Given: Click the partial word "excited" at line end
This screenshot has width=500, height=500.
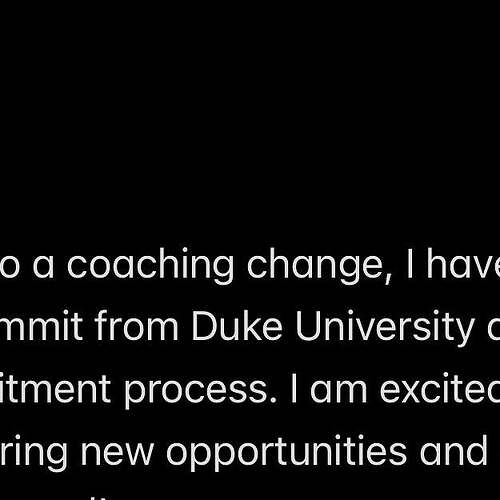Looking at the screenshot, I should coord(440,388).
